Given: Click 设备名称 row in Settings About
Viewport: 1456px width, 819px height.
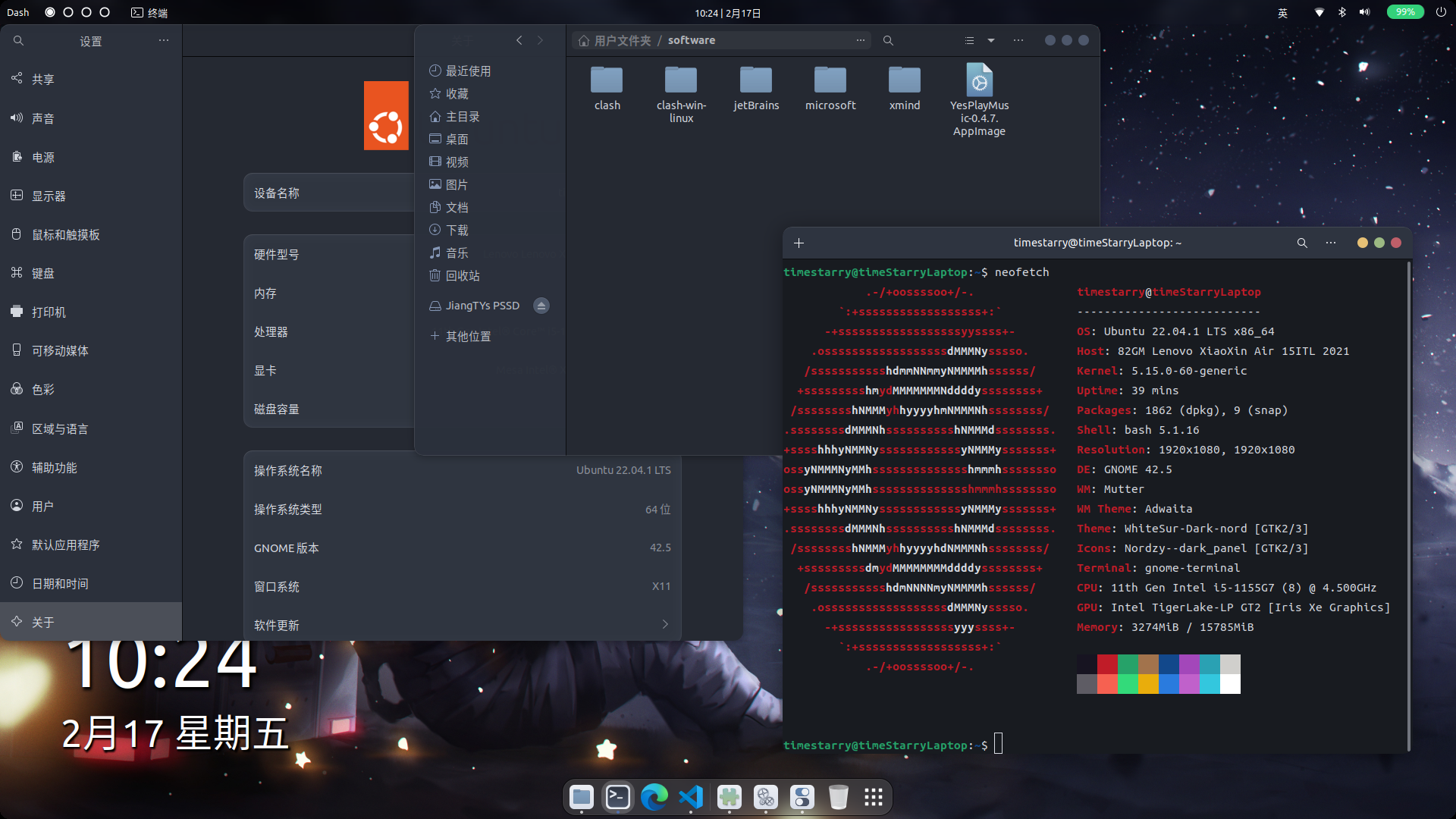Looking at the screenshot, I should tap(329, 193).
